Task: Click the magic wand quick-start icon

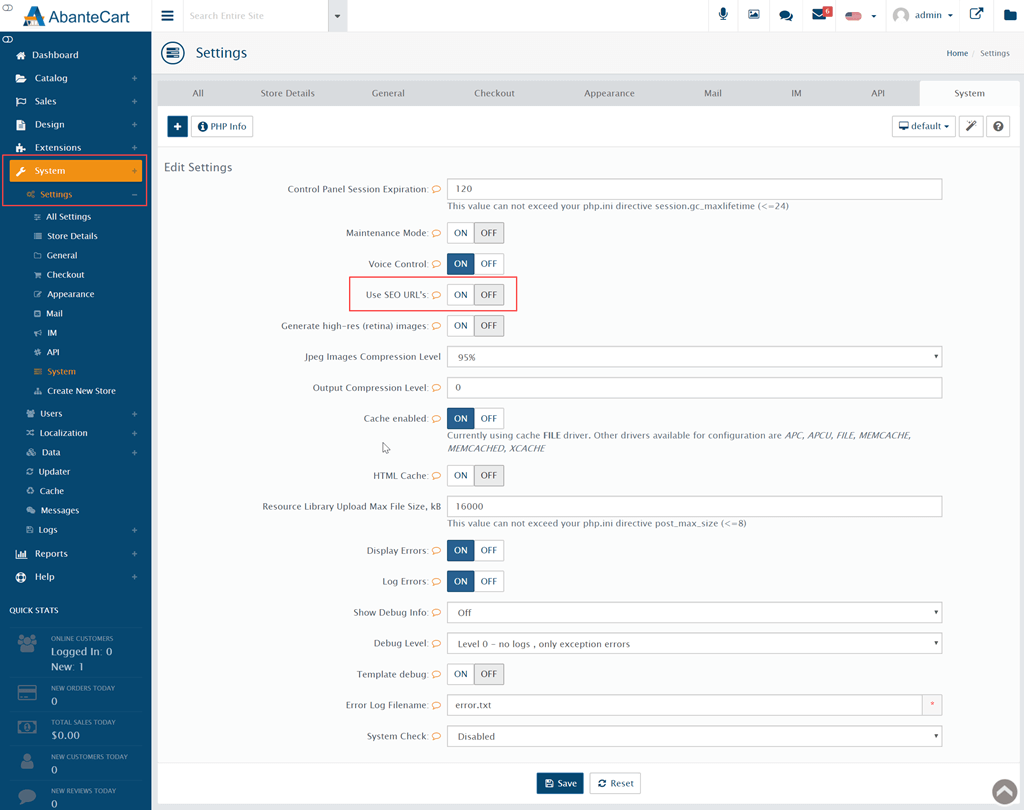Action: point(971,127)
